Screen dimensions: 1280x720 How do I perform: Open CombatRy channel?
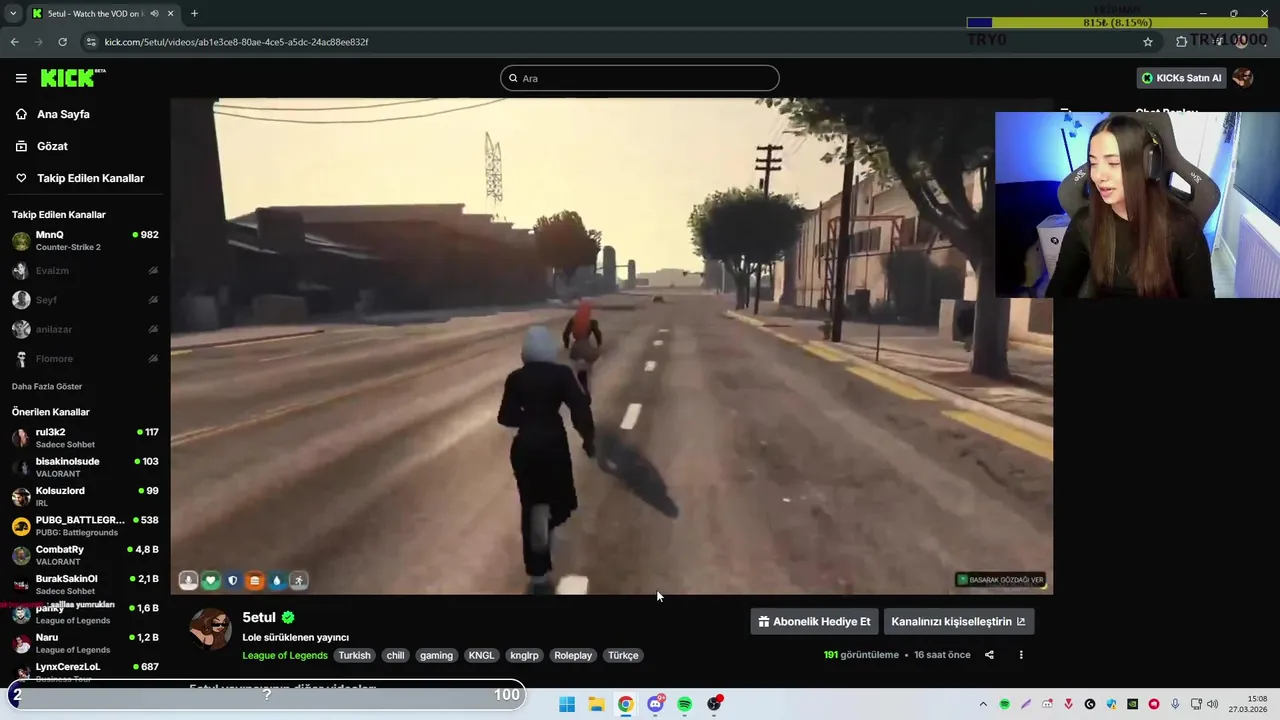(85, 555)
